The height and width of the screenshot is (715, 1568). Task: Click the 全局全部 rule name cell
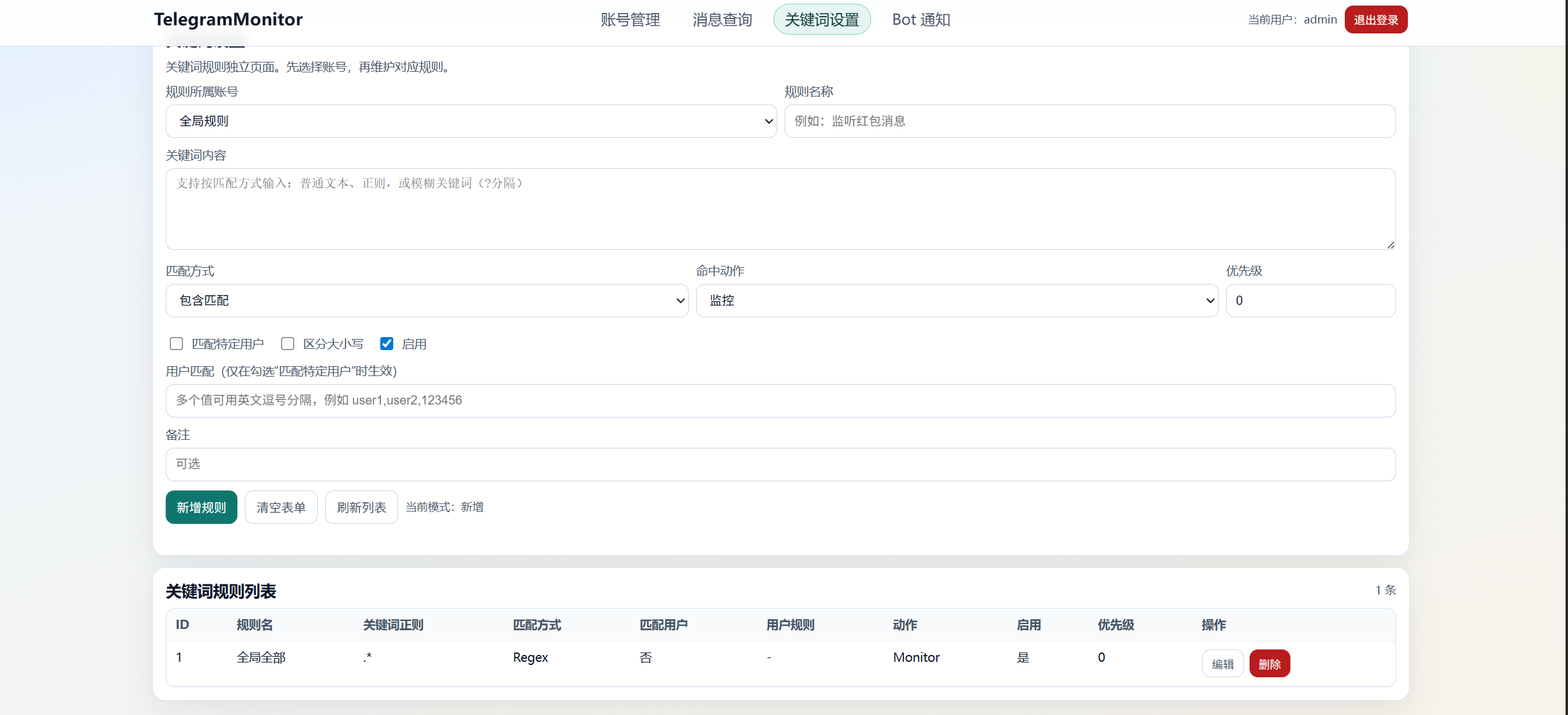click(261, 657)
